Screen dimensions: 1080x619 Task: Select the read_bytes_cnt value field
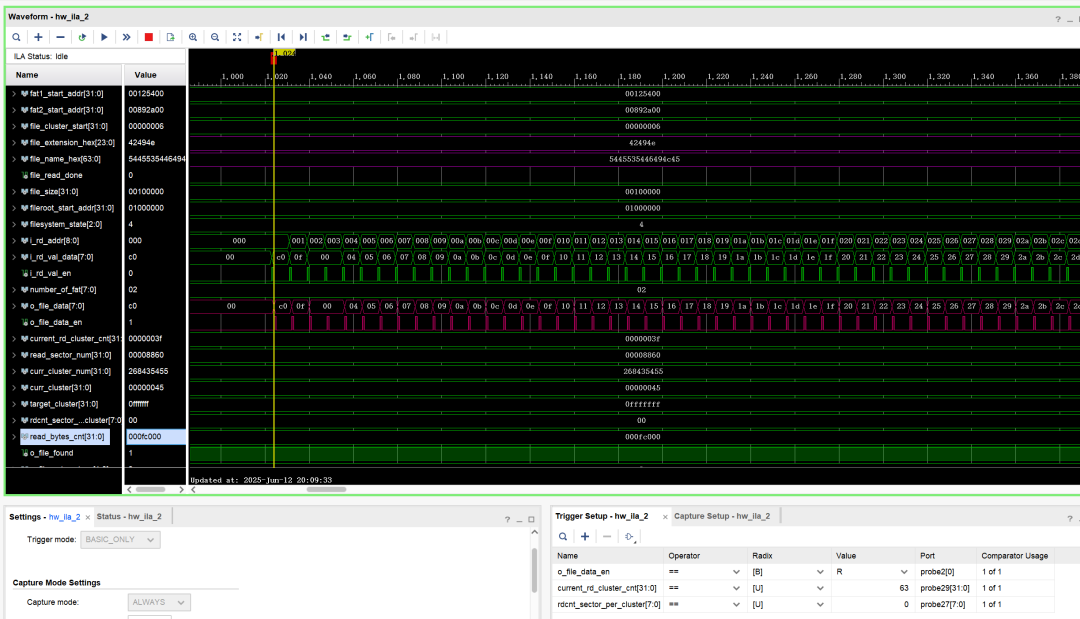pos(154,437)
